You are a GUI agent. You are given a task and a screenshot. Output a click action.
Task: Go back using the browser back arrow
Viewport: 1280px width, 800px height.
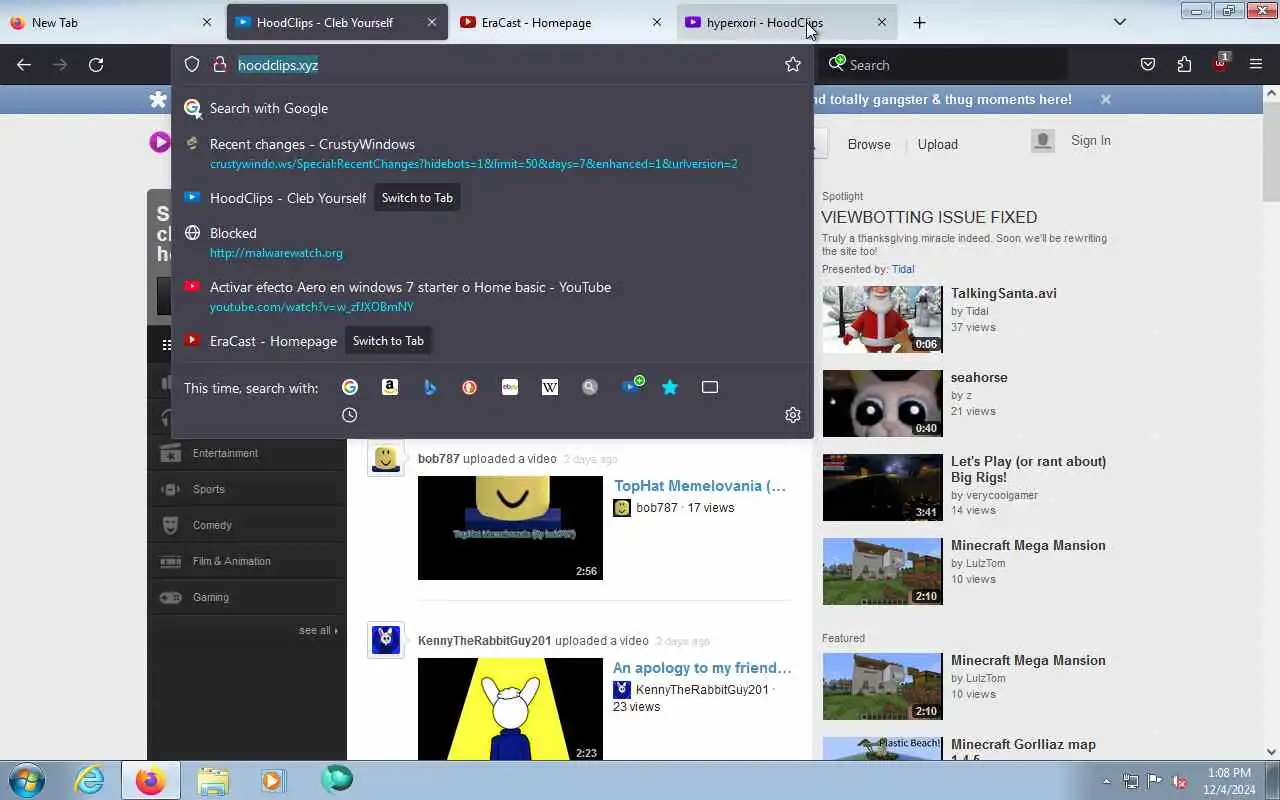(24, 65)
